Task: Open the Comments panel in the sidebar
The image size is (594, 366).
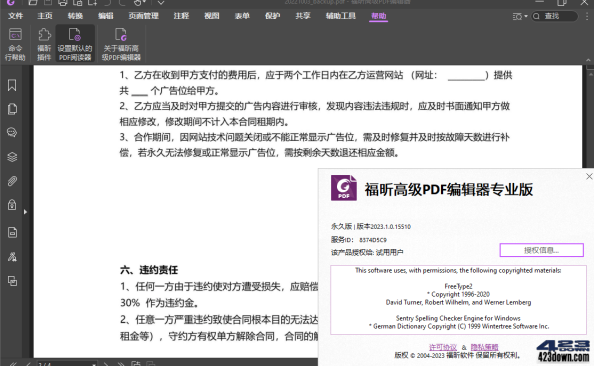Action: click(12, 133)
